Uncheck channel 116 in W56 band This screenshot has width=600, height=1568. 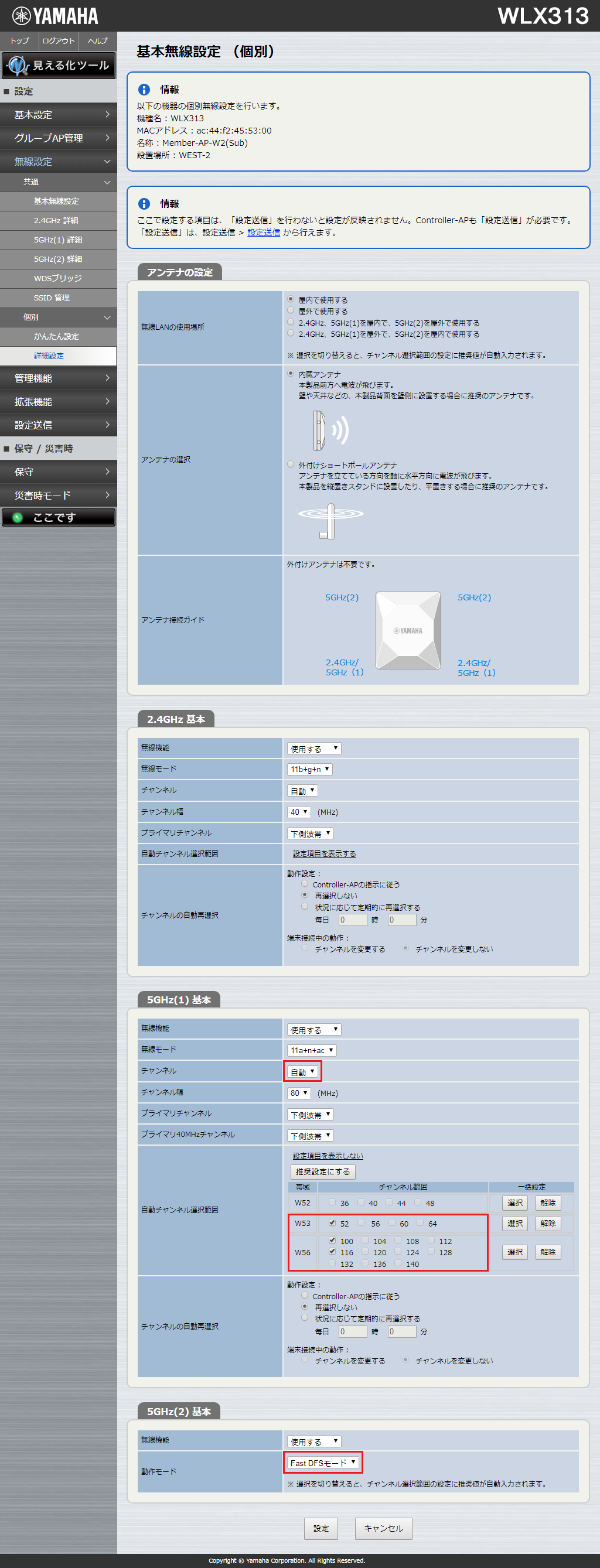point(332,1252)
